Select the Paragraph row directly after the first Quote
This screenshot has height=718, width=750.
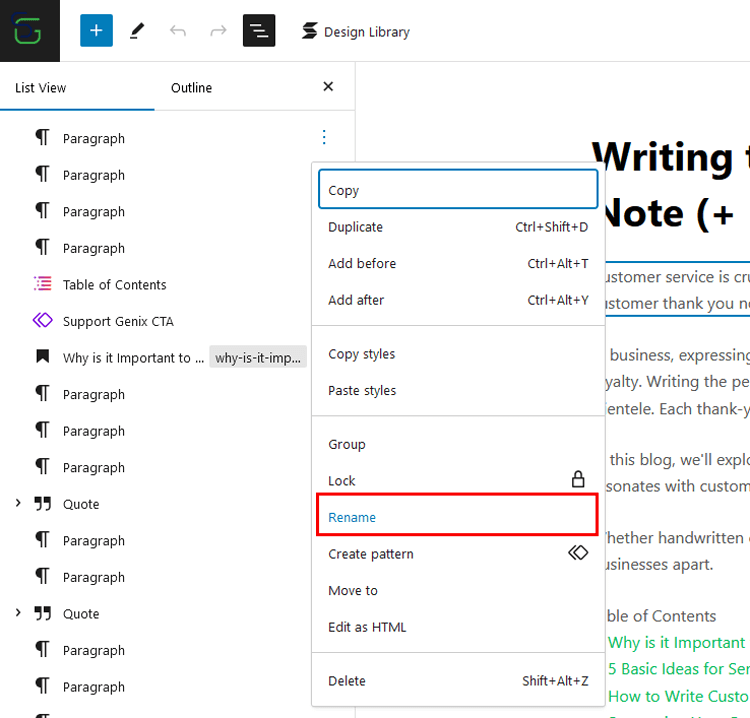[94, 541]
